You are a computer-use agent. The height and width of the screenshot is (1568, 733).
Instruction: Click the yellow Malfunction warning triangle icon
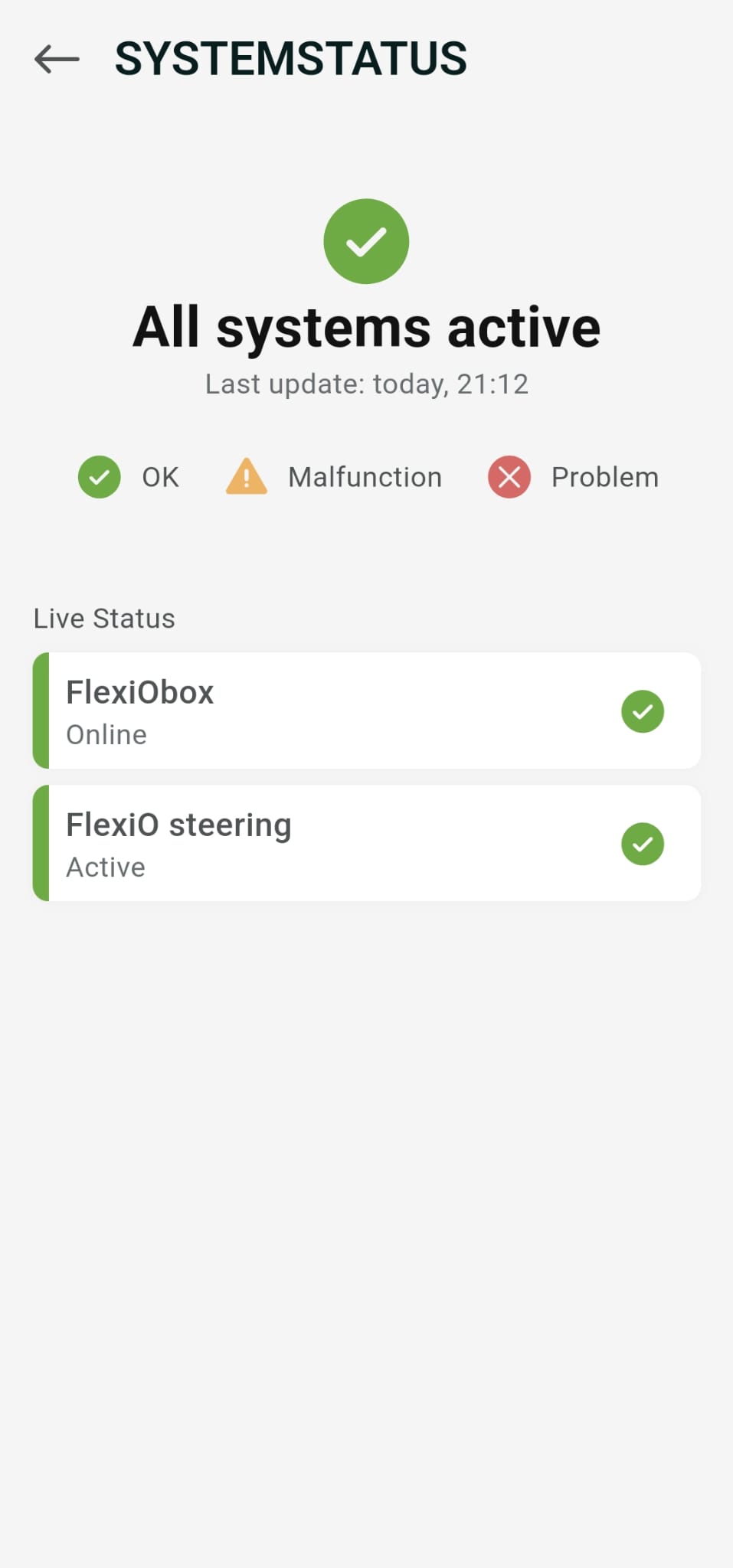[x=246, y=476]
